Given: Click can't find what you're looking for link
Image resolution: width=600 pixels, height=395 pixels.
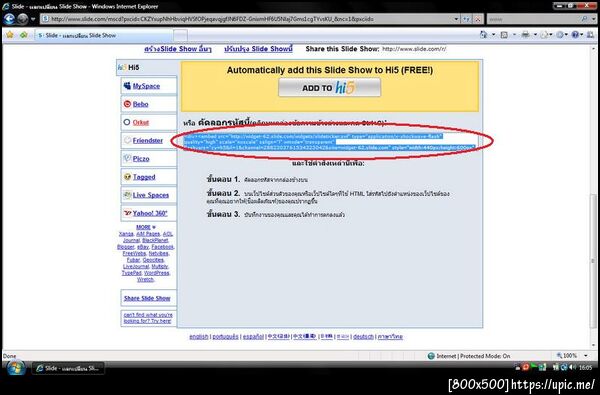Looking at the screenshot, I should 148,318.
